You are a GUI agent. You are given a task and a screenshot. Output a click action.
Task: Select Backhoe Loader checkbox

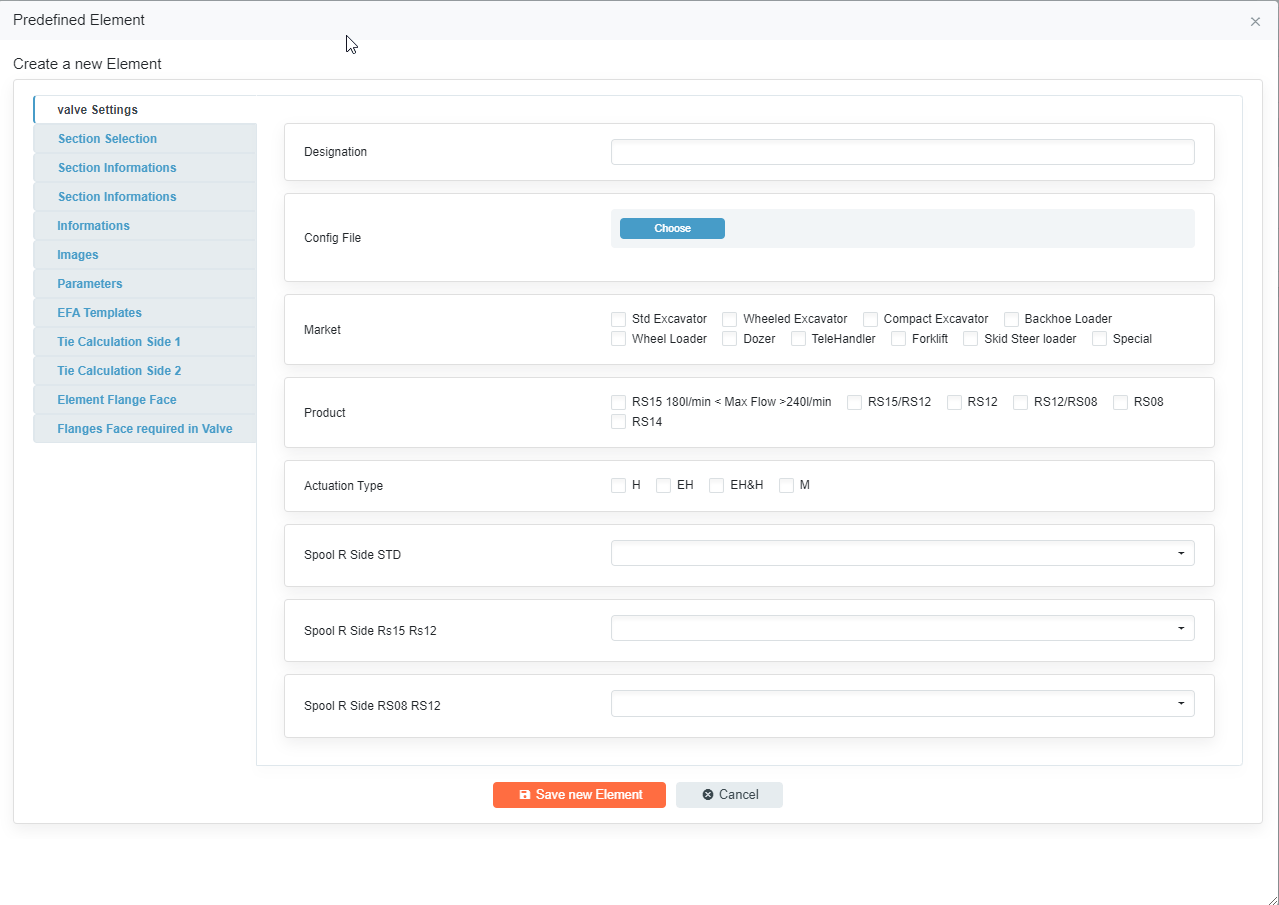coord(1011,319)
